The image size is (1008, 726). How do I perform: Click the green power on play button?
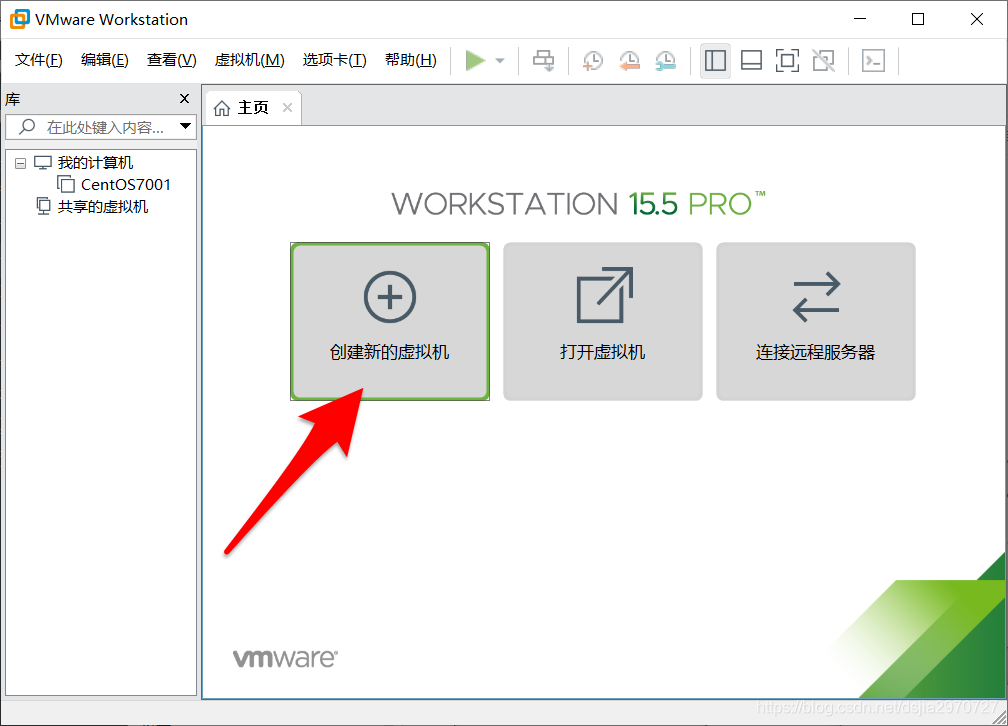tap(474, 61)
